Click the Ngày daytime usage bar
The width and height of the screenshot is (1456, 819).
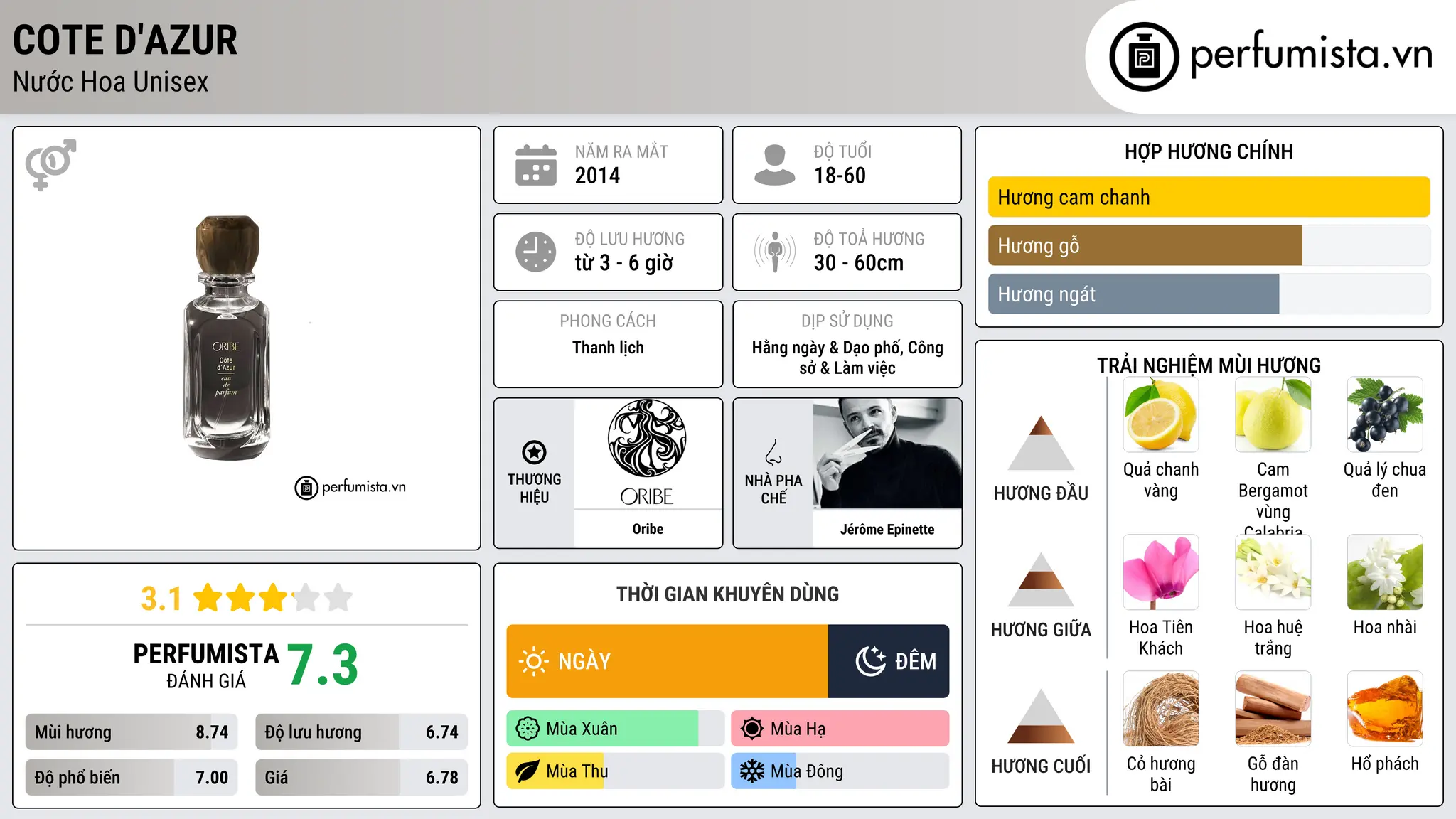[667, 661]
